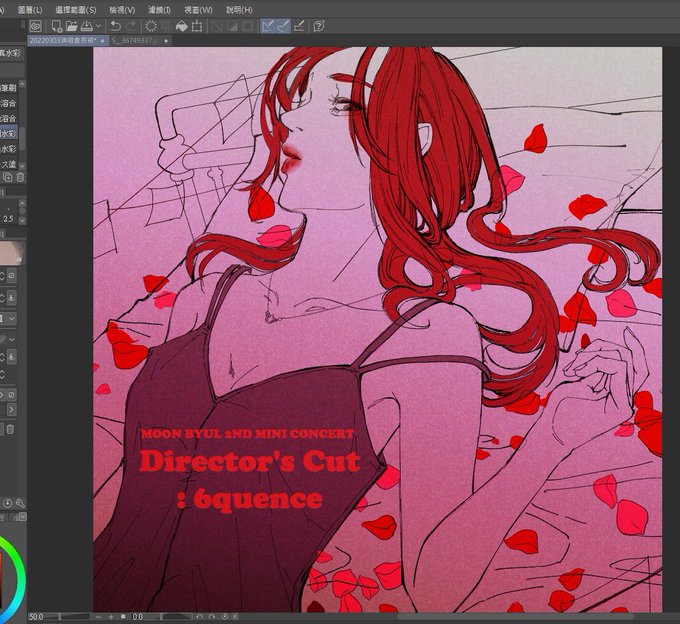Zoom in with the plus button
Screen dimensions: 680x624
pyautogui.click(x=111, y=617)
